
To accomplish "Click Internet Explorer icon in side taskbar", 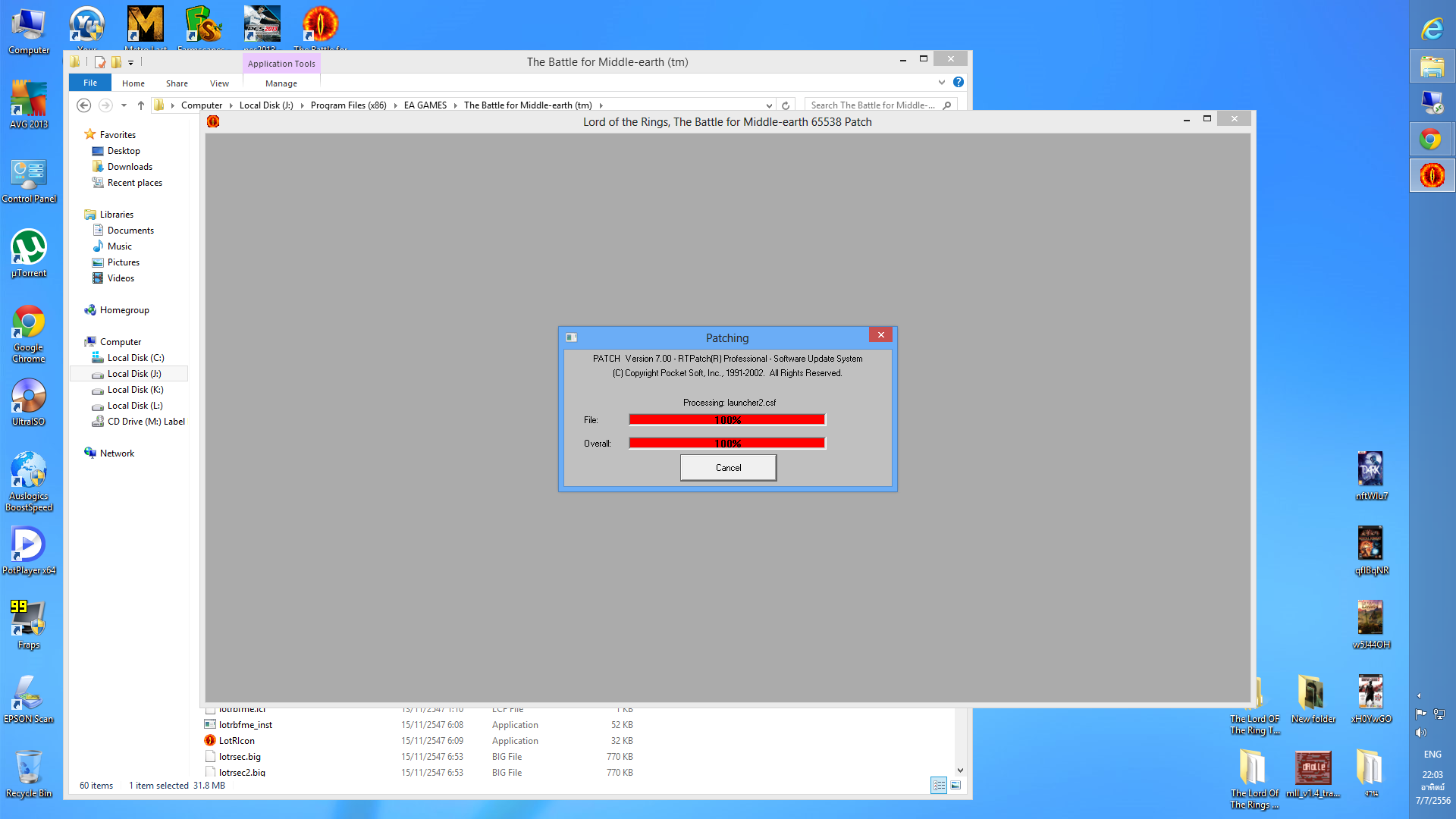I will coord(1432,30).
